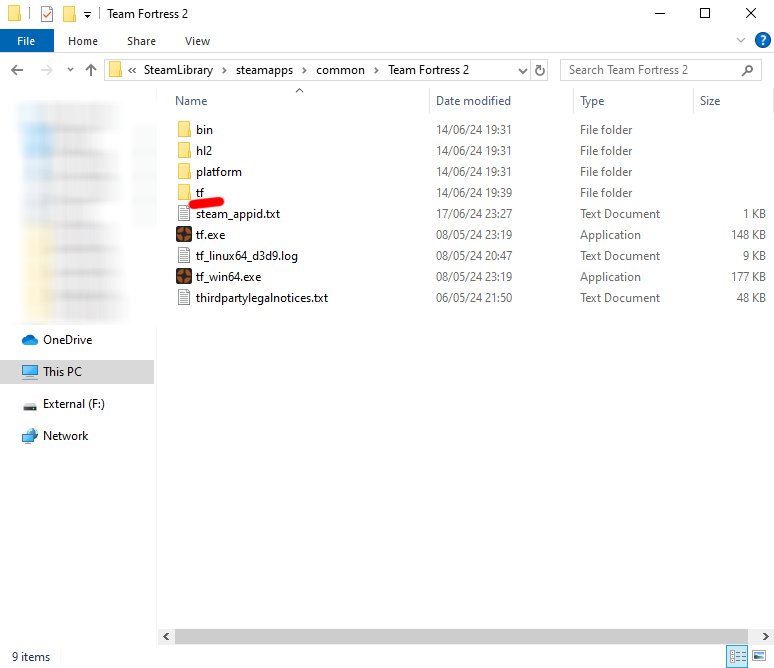The width and height of the screenshot is (774, 668).
Task: Click the New folder quick access icon
Action: (69, 14)
